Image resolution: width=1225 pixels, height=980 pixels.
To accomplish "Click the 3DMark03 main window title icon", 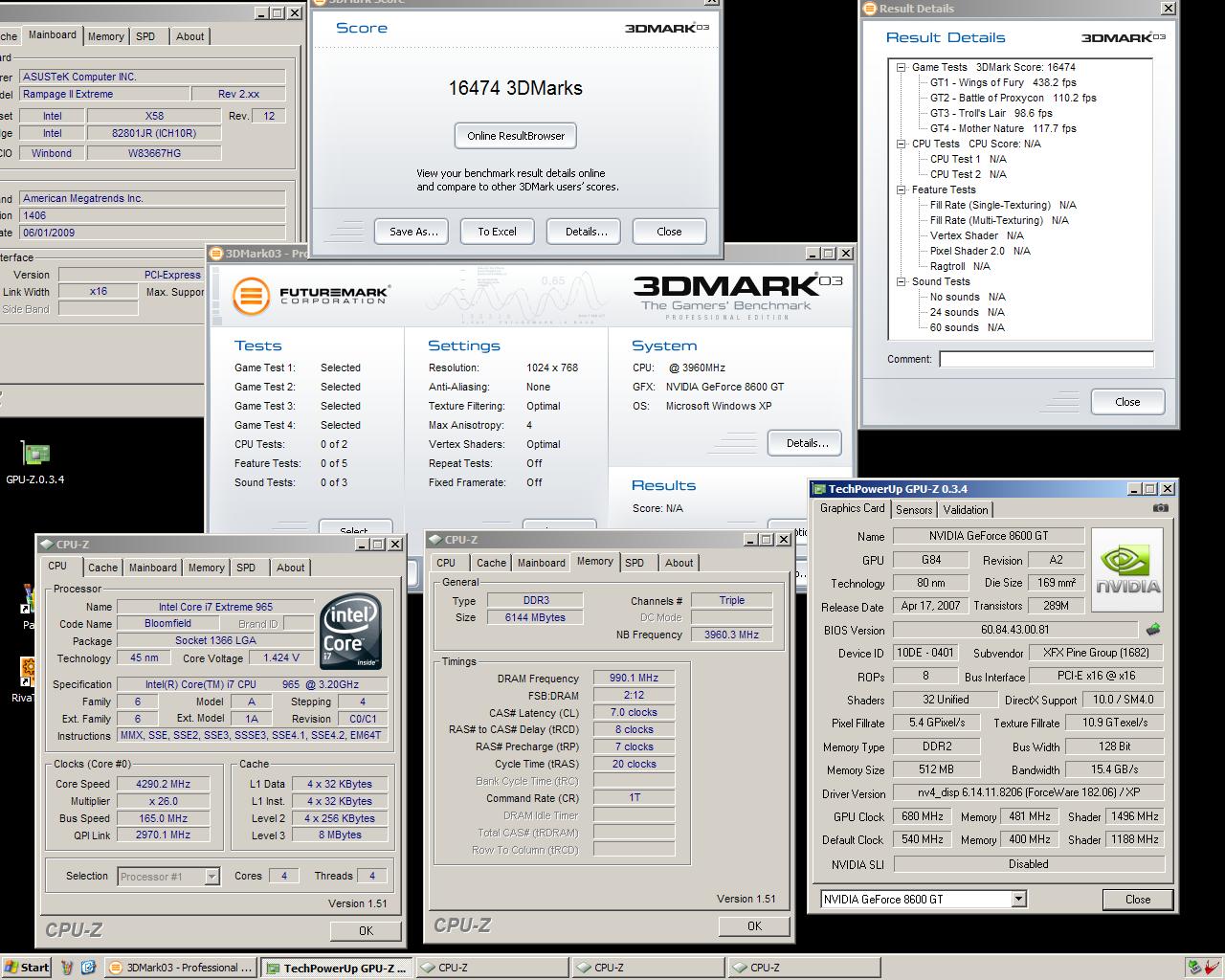I will coord(216,254).
